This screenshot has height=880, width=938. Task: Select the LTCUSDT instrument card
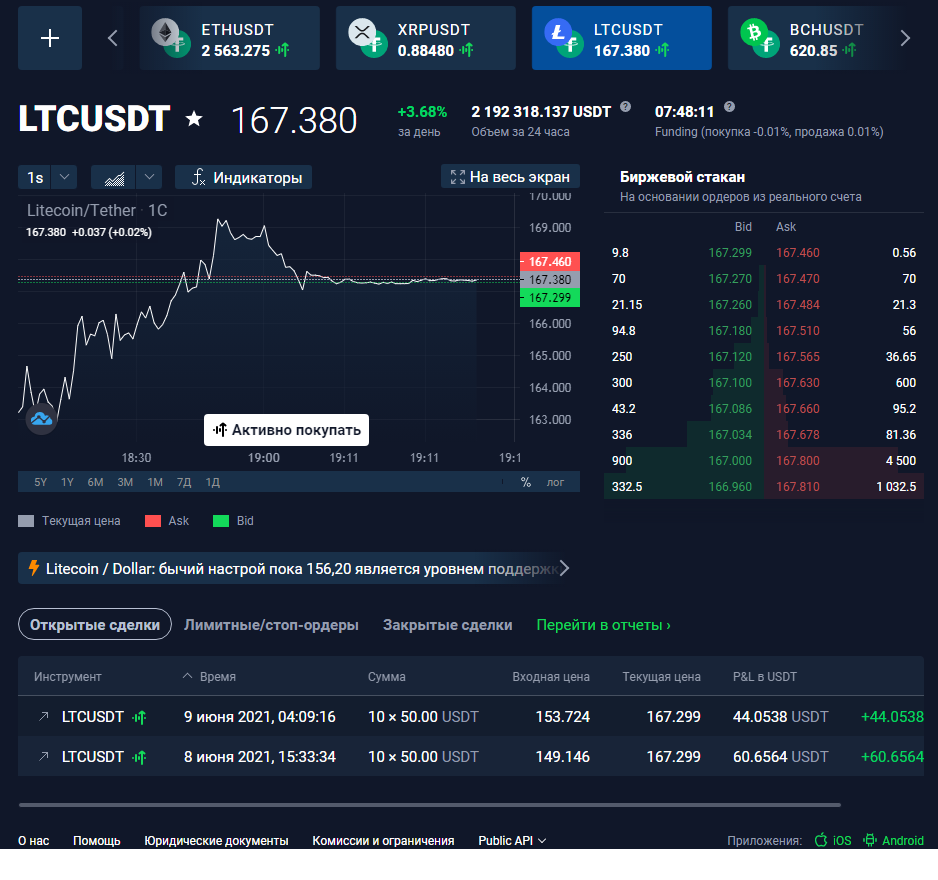(x=622, y=38)
